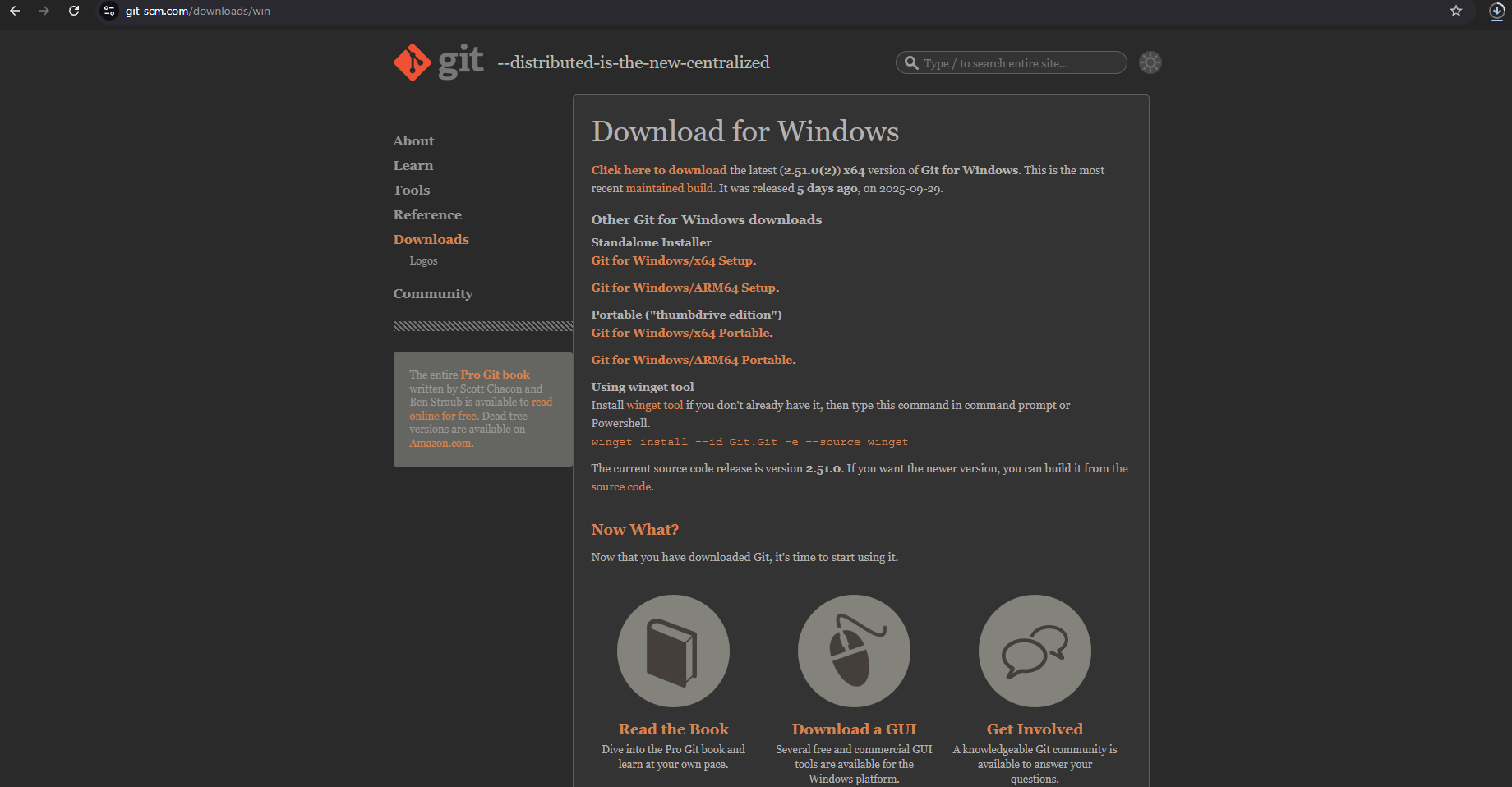The width and height of the screenshot is (1512, 787).
Task: Open the winget tool link
Action: click(x=655, y=404)
